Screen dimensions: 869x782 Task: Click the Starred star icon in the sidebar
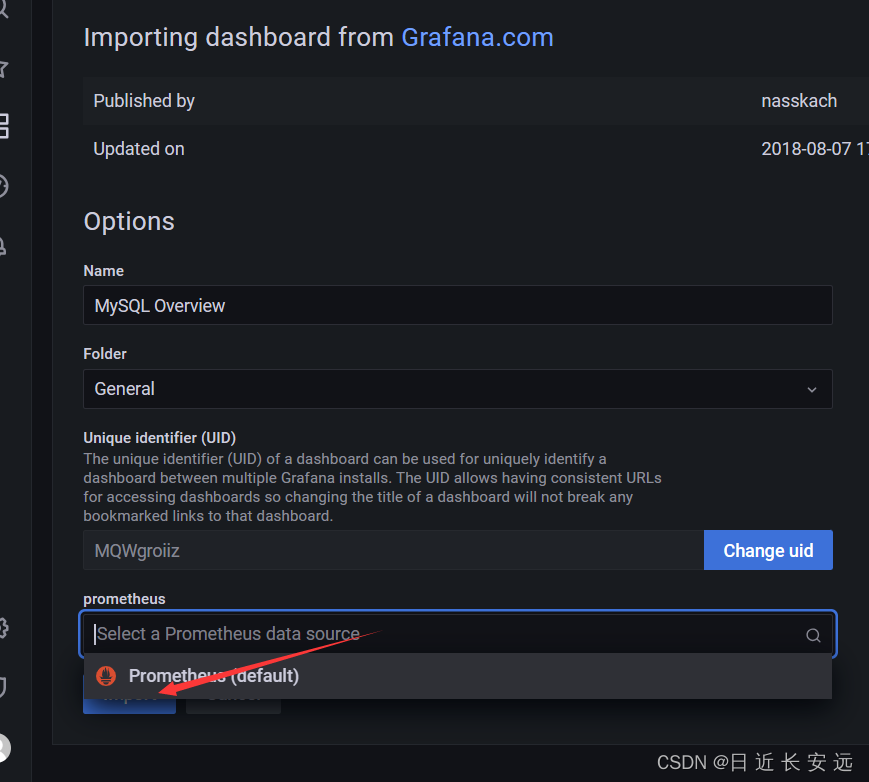click(x=3, y=69)
